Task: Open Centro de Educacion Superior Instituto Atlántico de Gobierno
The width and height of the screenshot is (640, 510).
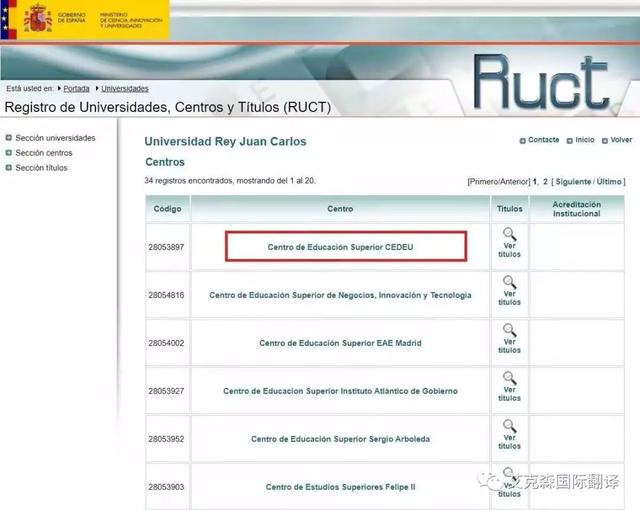Action: [340, 391]
